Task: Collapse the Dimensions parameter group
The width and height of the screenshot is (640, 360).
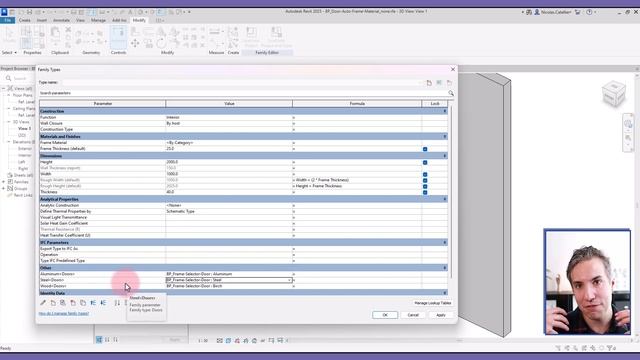Action: [x=445, y=156]
